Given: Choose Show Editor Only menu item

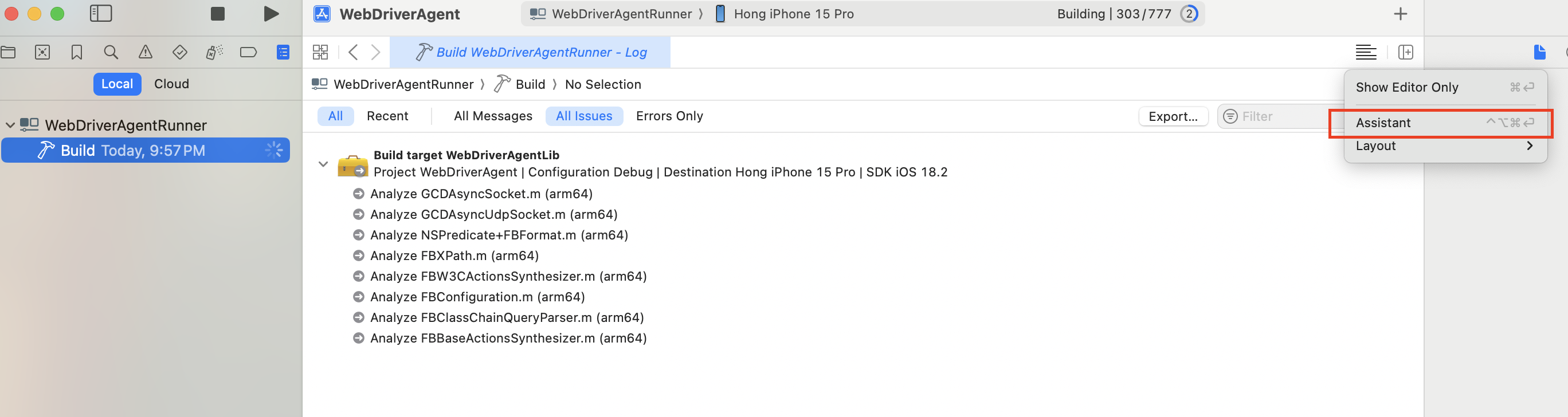Looking at the screenshot, I should click(x=1445, y=87).
